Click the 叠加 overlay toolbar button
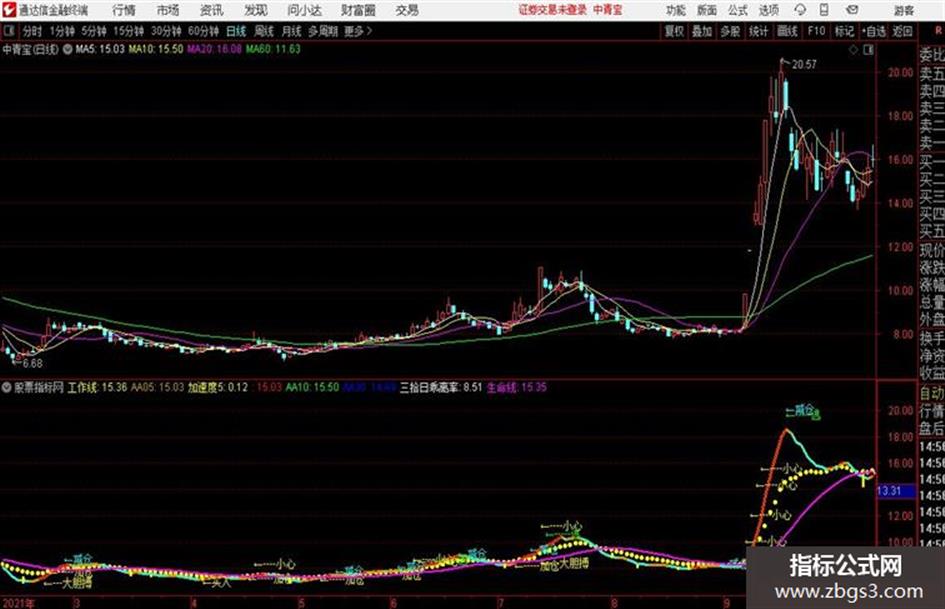 pos(702,31)
